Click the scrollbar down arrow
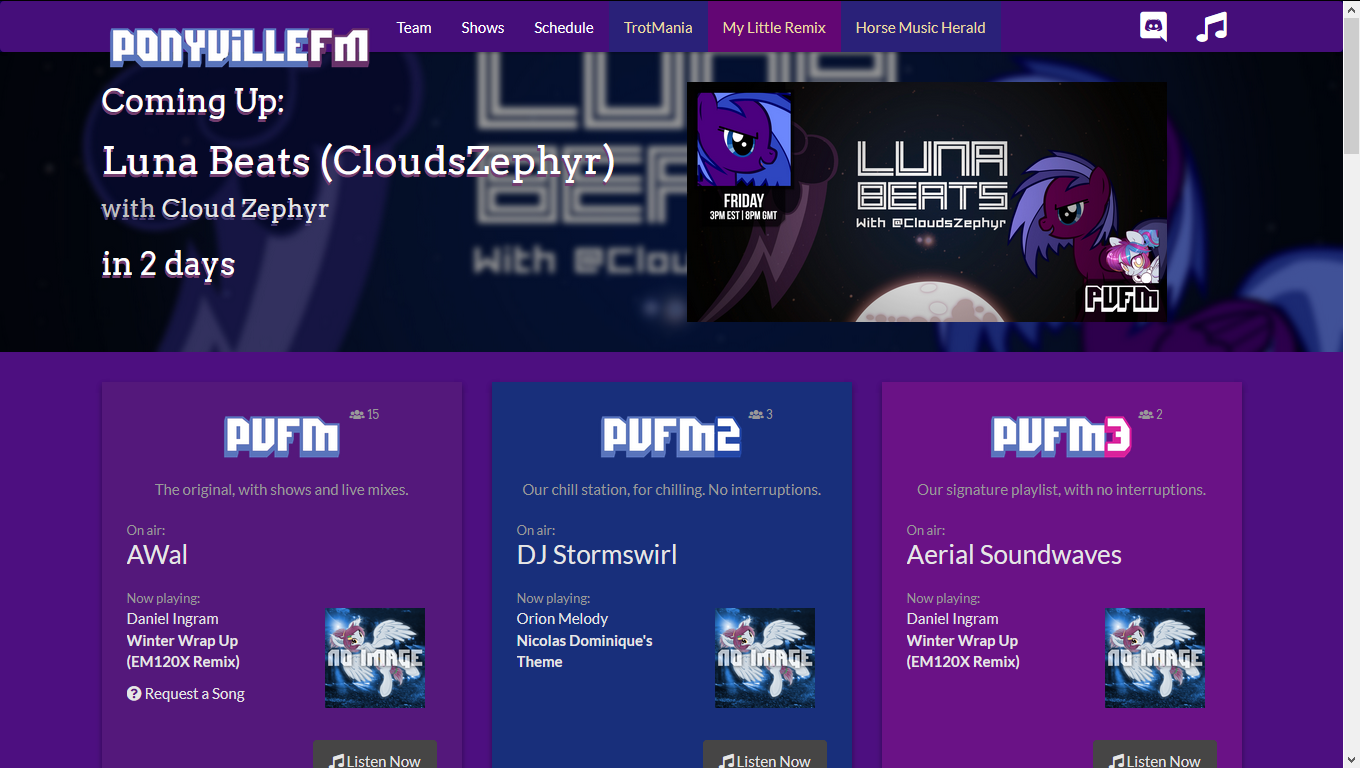1360x768 pixels. pos(1351,759)
